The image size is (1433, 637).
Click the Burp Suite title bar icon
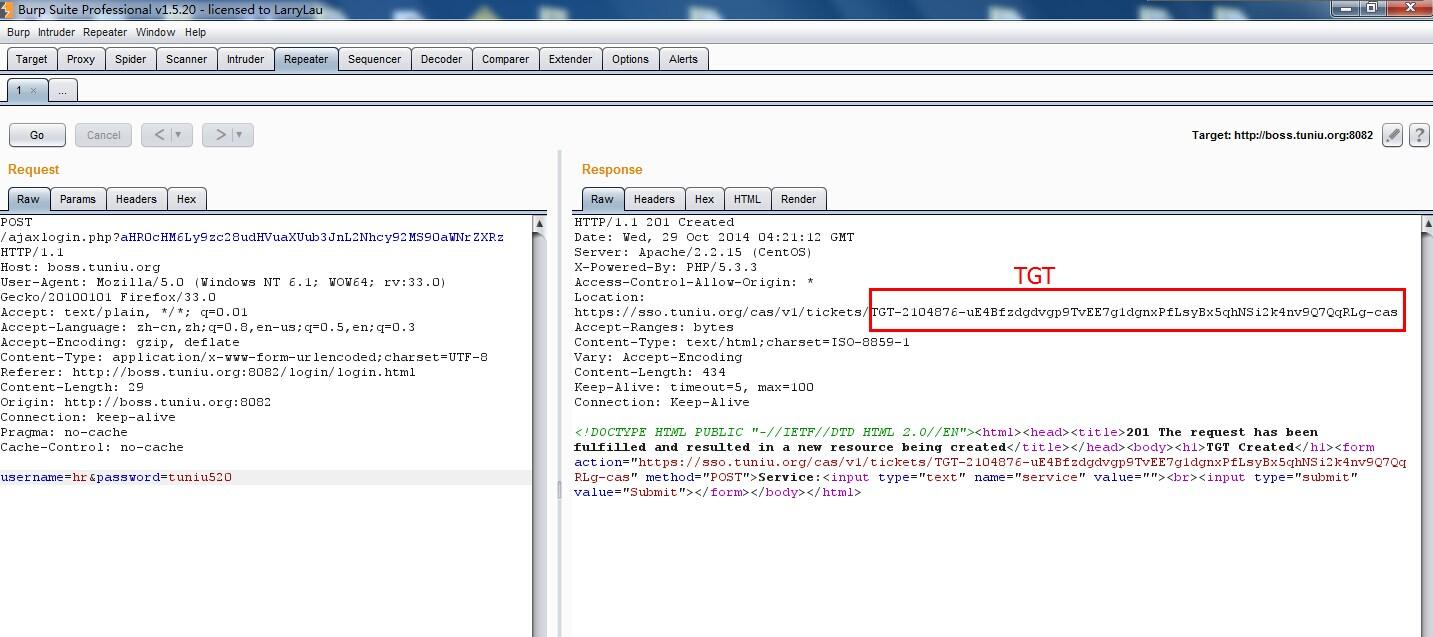click(x=8, y=8)
